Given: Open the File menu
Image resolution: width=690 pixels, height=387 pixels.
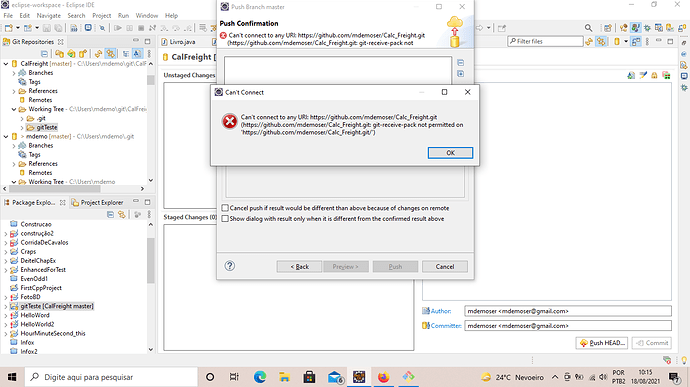Looking at the screenshot, I should [x=8, y=15].
